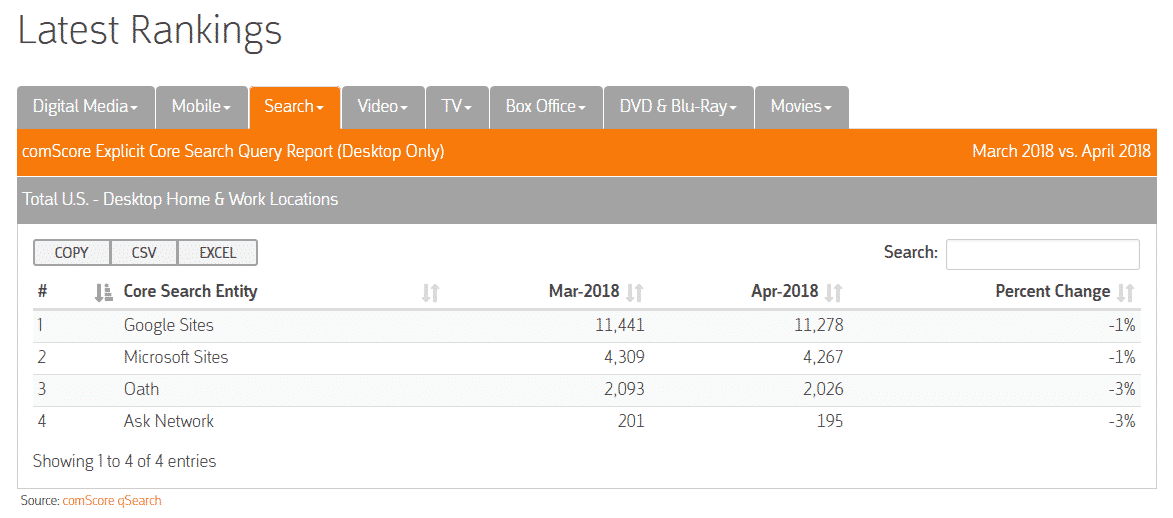Open the TV tab dropdown
The height and width of the screenshot is (518, 1173).
(x=457, y=107)
